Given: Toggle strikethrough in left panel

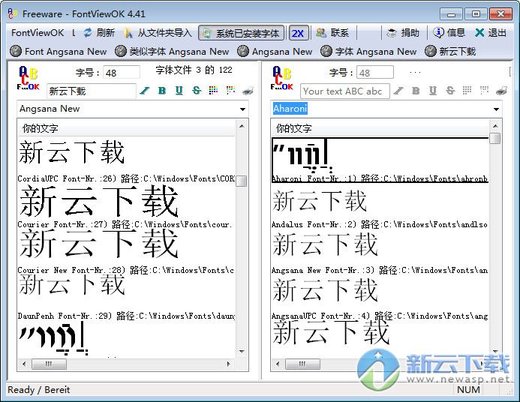Looking at the screenshot, I should (197, 91).
